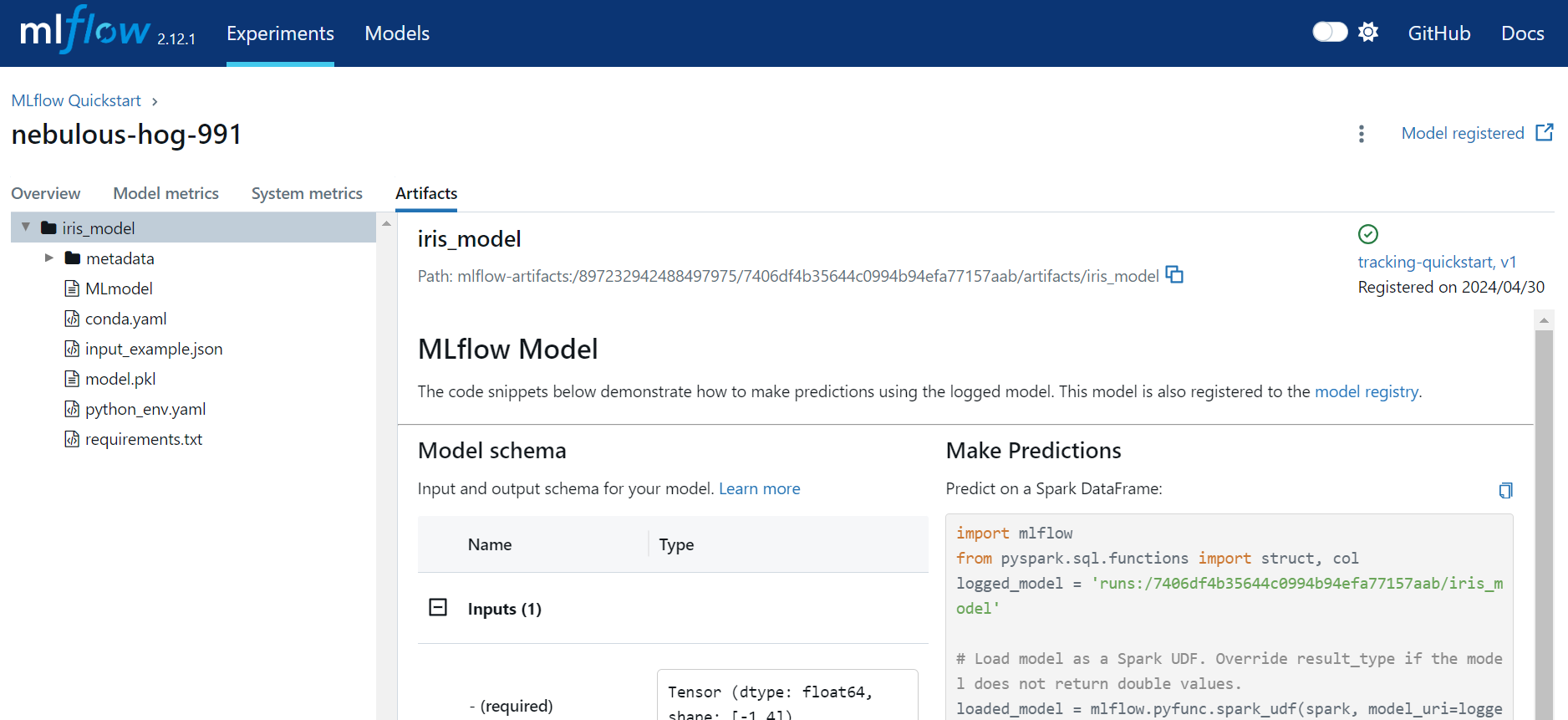Screen dimensions: 1568x720
Task: Click the iris_model heading in details pane
Action: 469,239
